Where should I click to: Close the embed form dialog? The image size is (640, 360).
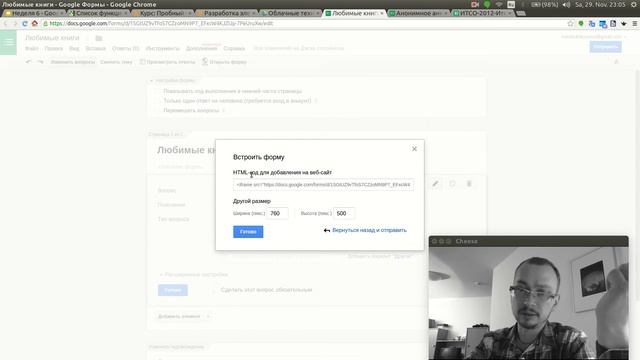tap(414, 149)
